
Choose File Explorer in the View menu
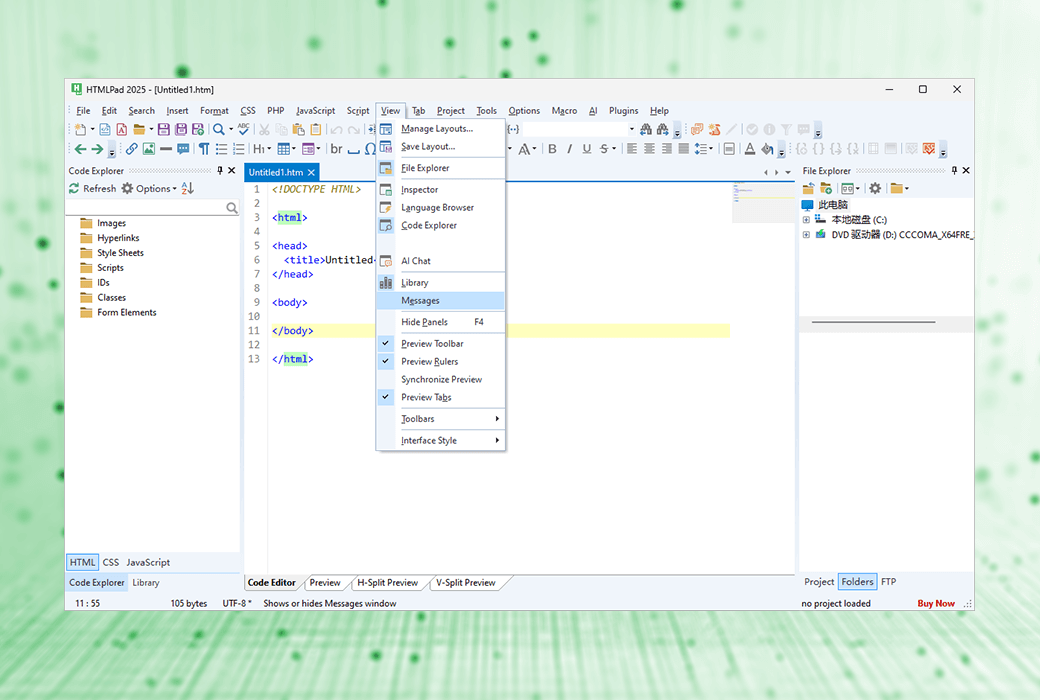click(440, 168)
